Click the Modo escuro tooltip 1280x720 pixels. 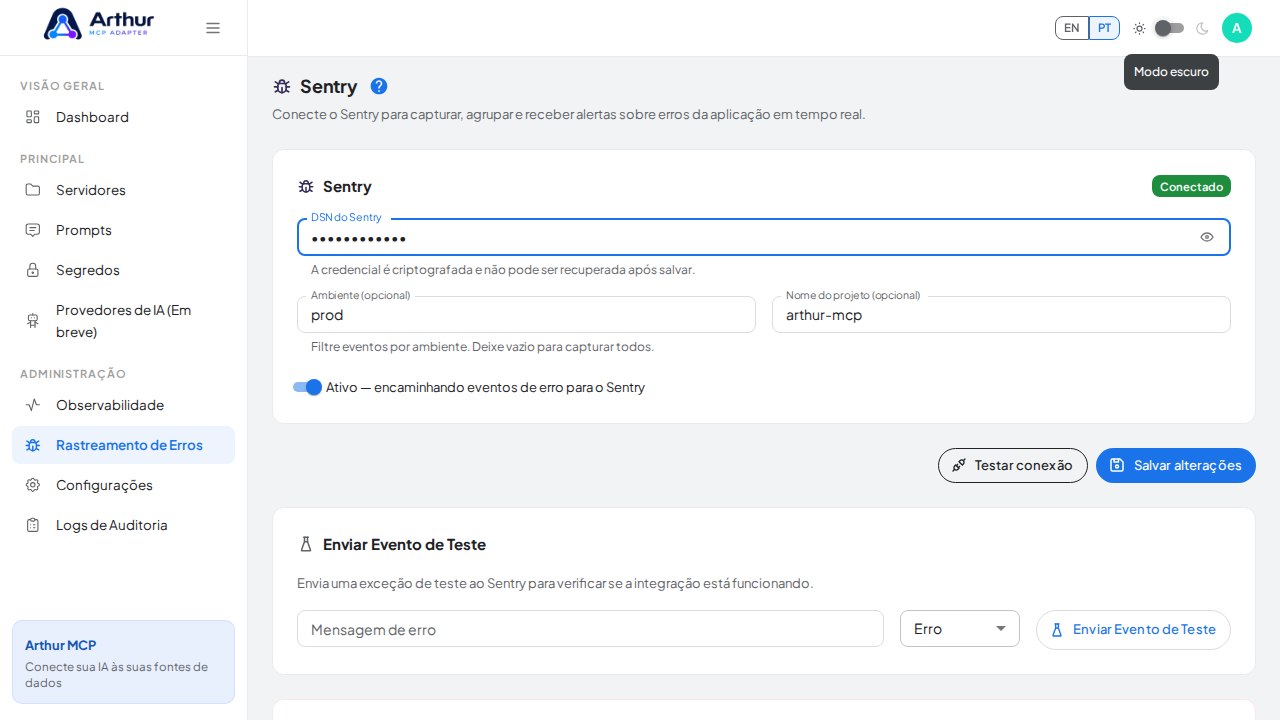coord(1171,72)
